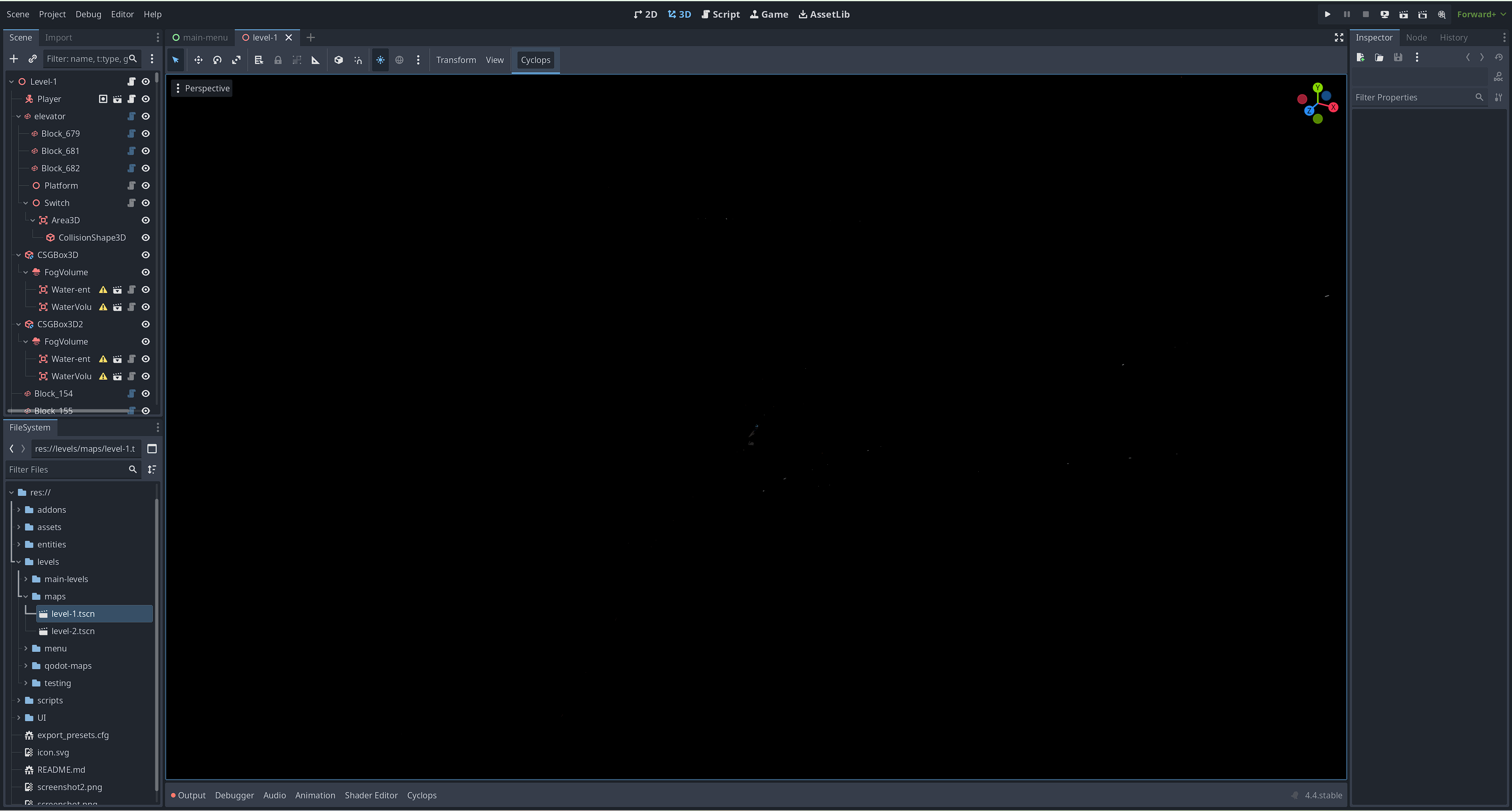Click the Cyclops toolbar button
This screenshot has height=811, width=1512.
click(535, 60)
